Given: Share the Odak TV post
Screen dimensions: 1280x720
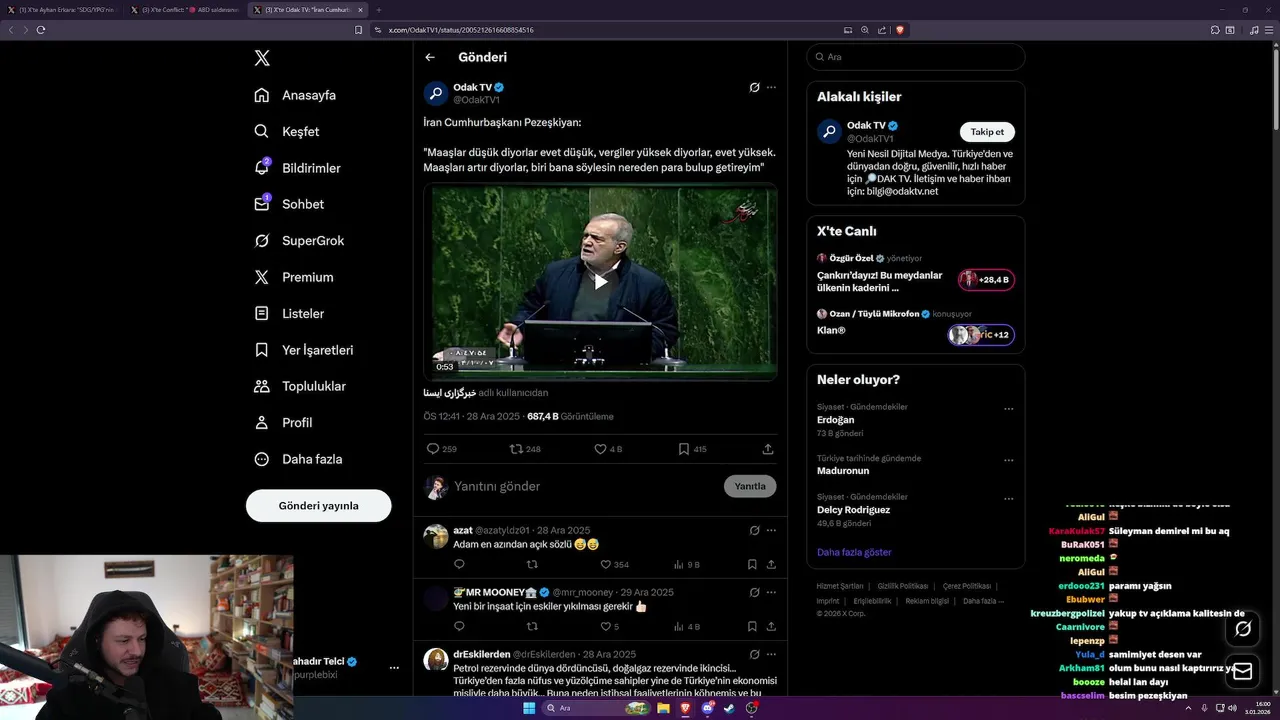Looking at the screenshot, I should click(768, 449).
